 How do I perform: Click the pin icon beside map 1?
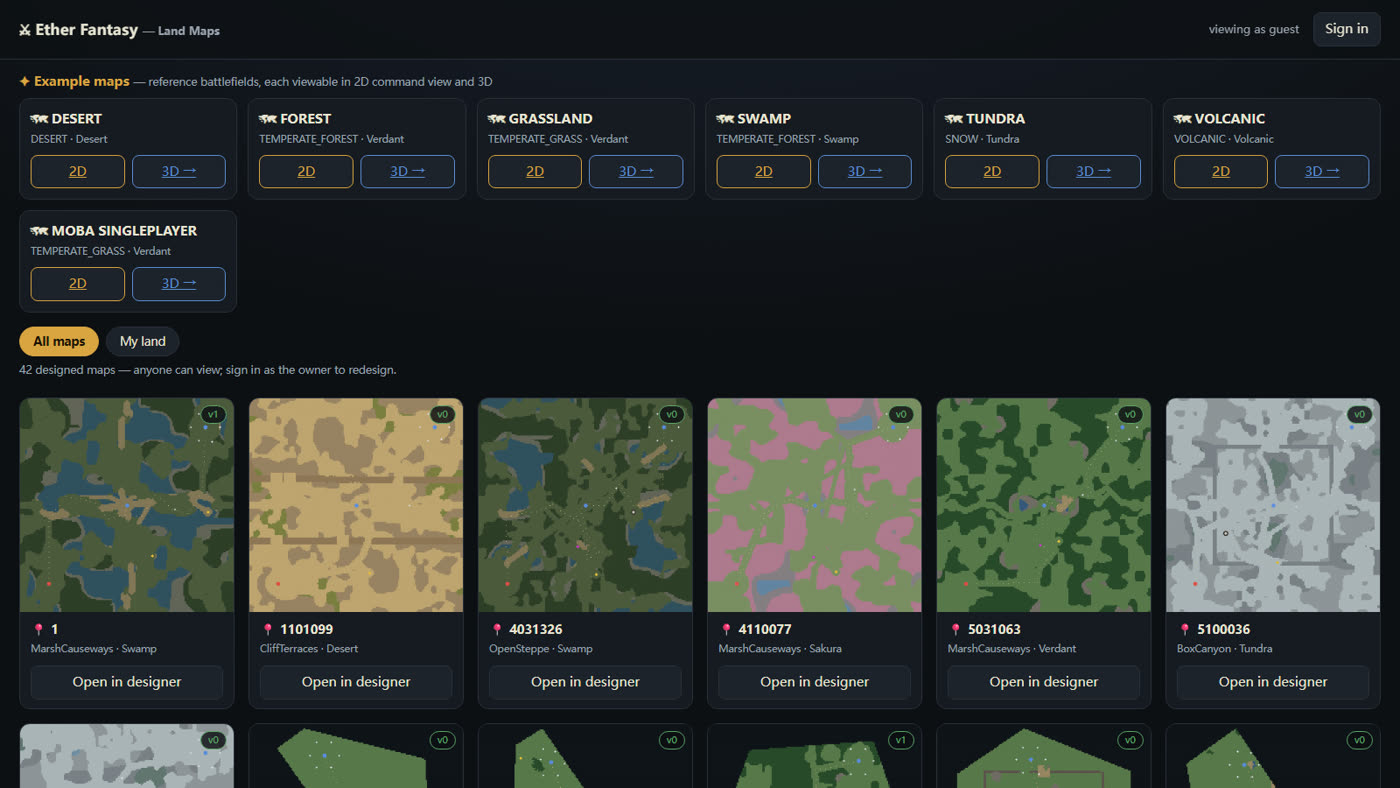(x=39, y=630)
